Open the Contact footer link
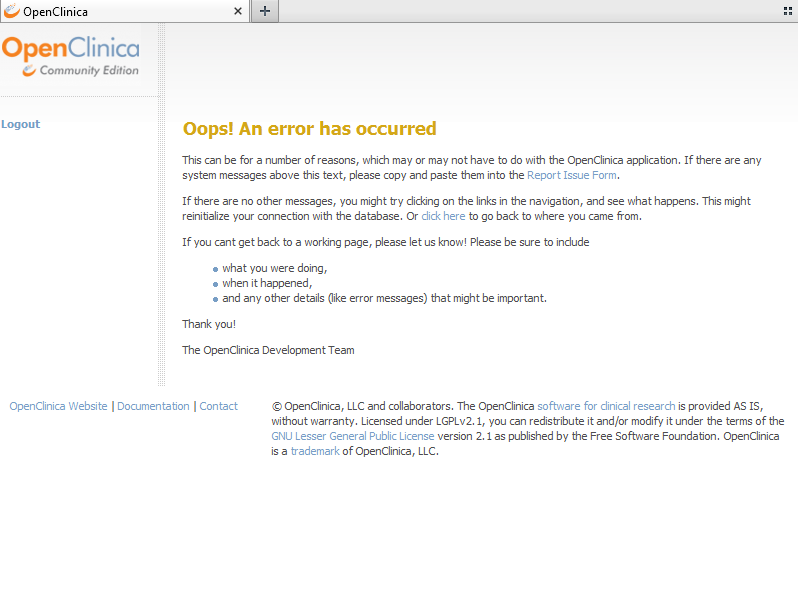The width and height of the screenshot is (798, 591). coord(218,406)
